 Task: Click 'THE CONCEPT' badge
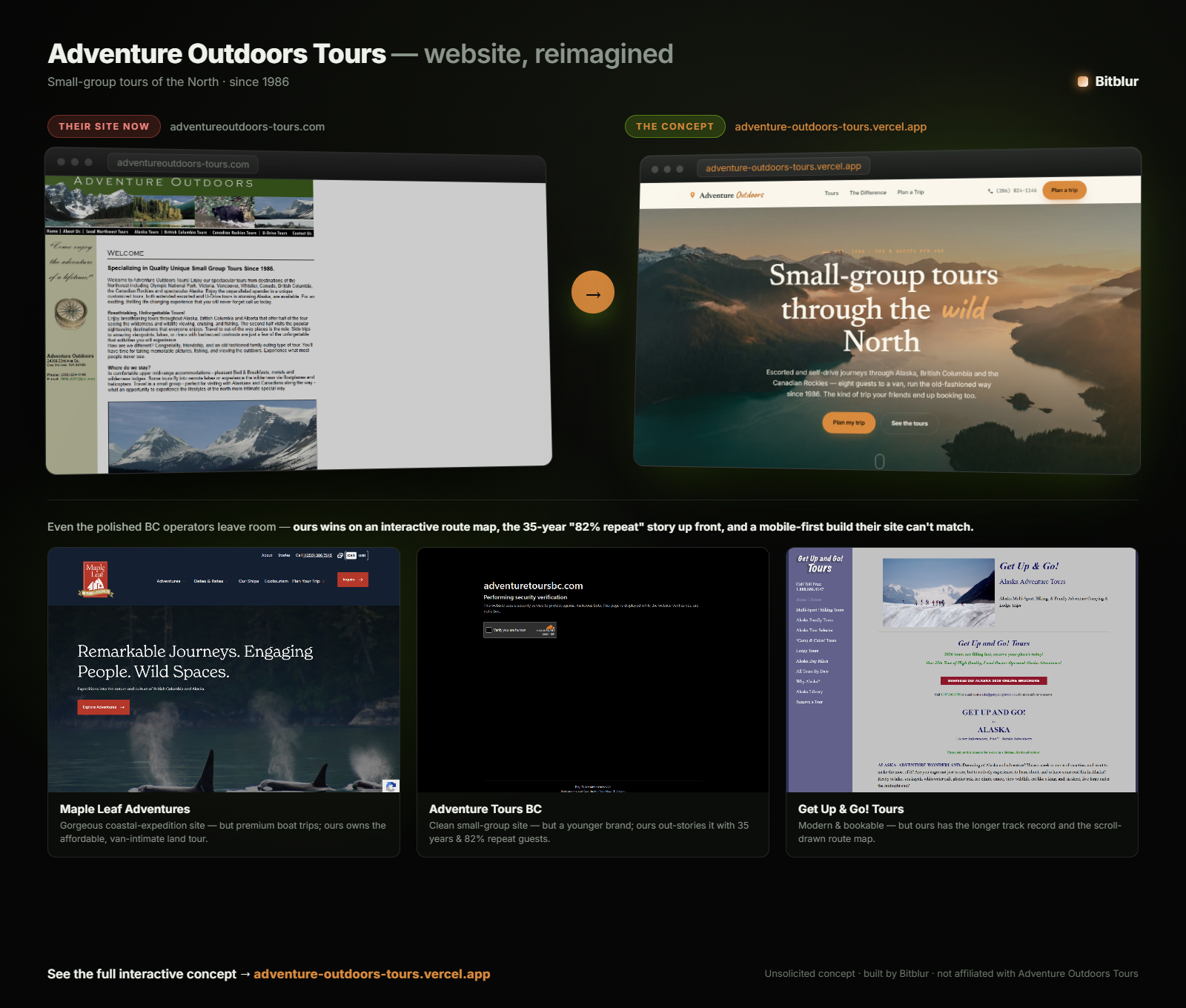675,127
